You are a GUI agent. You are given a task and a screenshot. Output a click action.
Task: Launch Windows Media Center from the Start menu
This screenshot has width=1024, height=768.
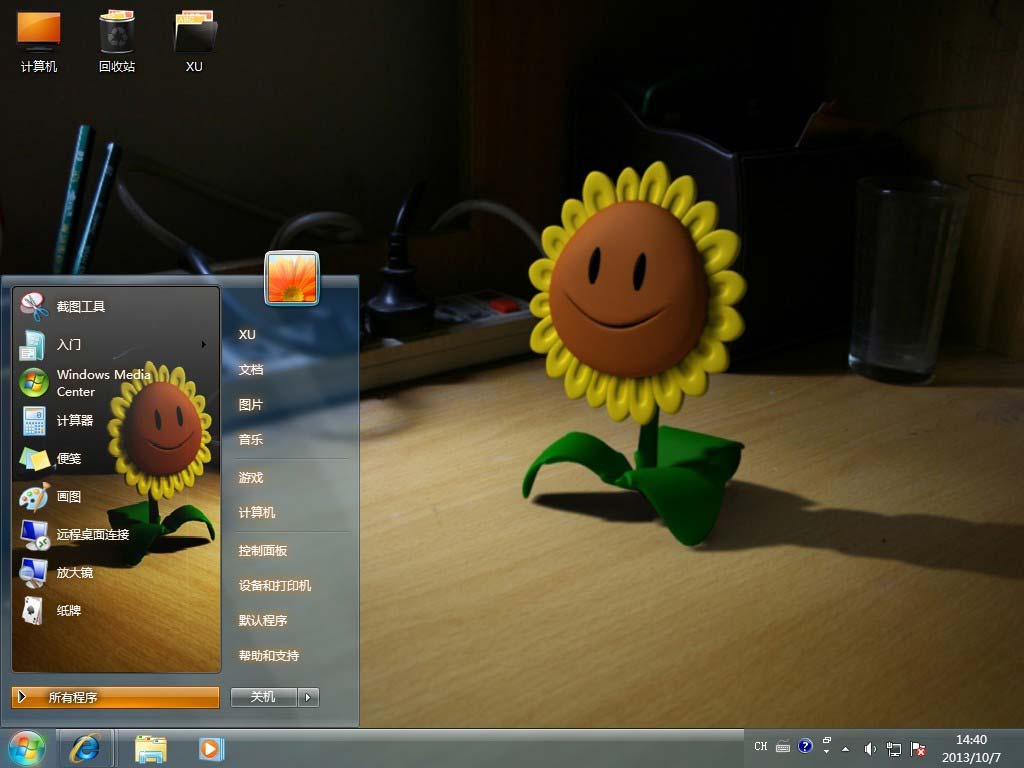[103, 383]
